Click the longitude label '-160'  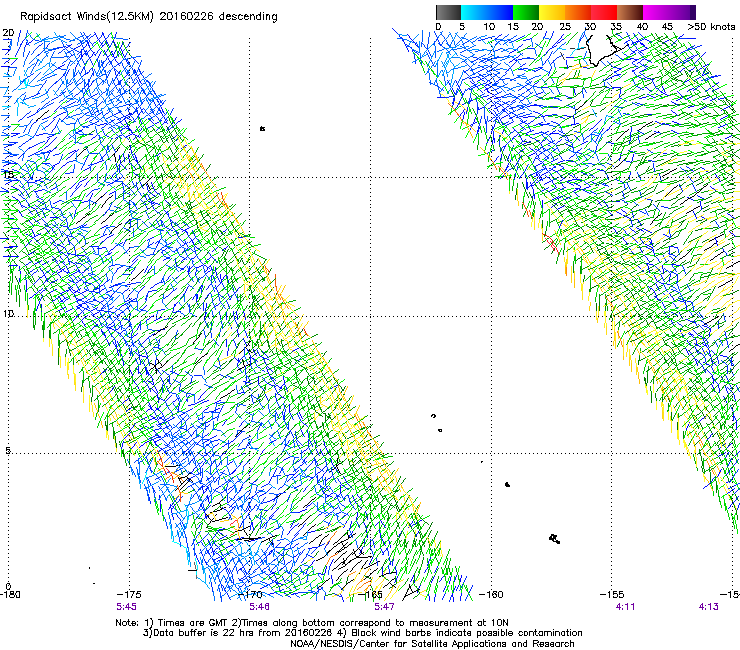pos(491,594)
